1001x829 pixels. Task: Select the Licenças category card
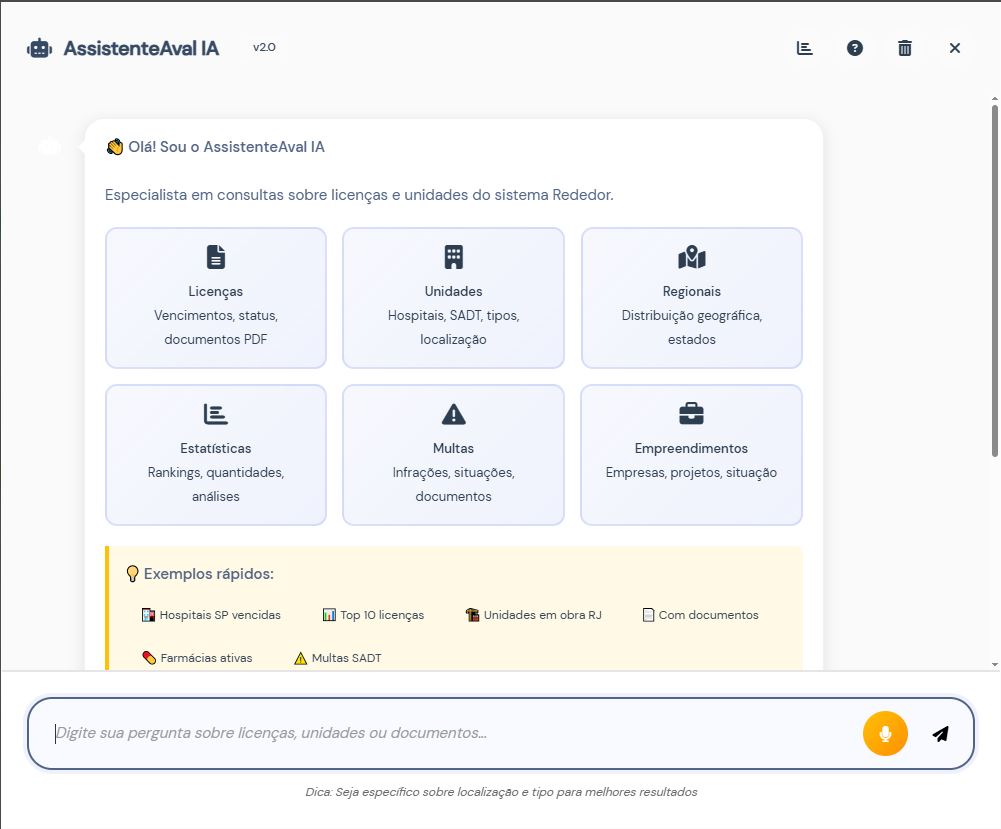tap(216, 298)
